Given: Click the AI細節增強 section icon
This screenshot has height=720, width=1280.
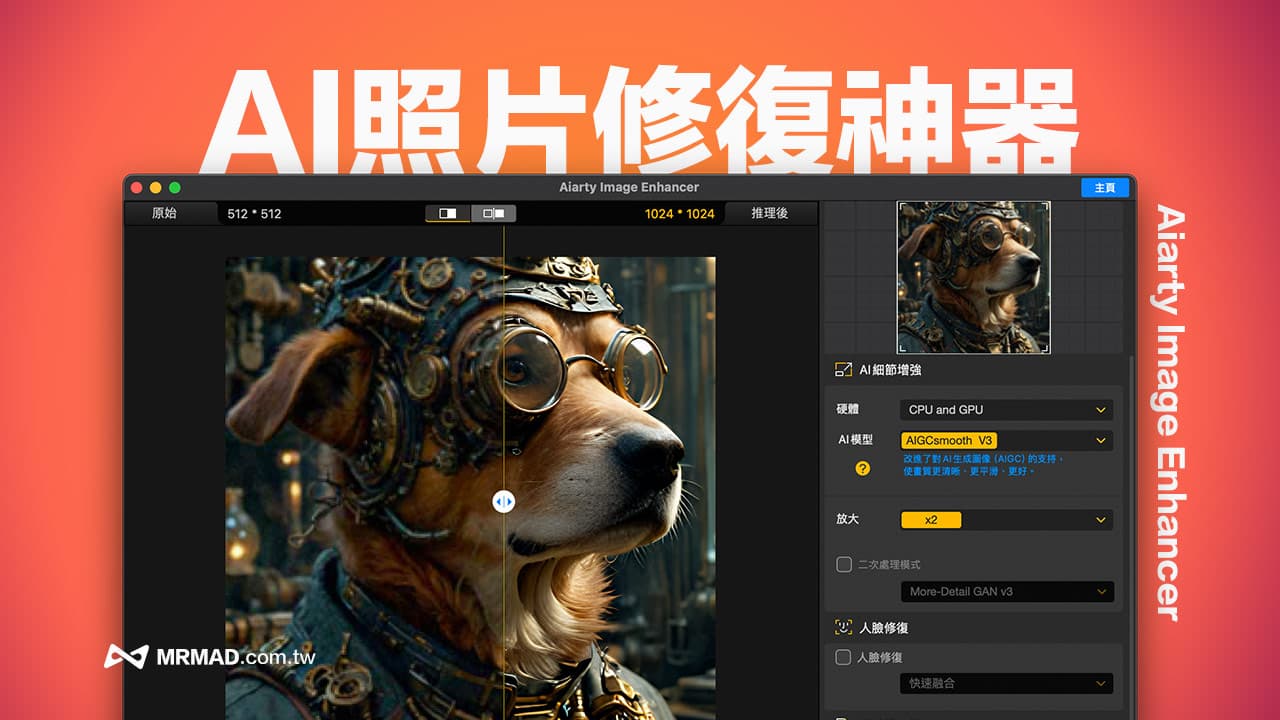Looking at the screenshot, I should (x=843, y=370).
